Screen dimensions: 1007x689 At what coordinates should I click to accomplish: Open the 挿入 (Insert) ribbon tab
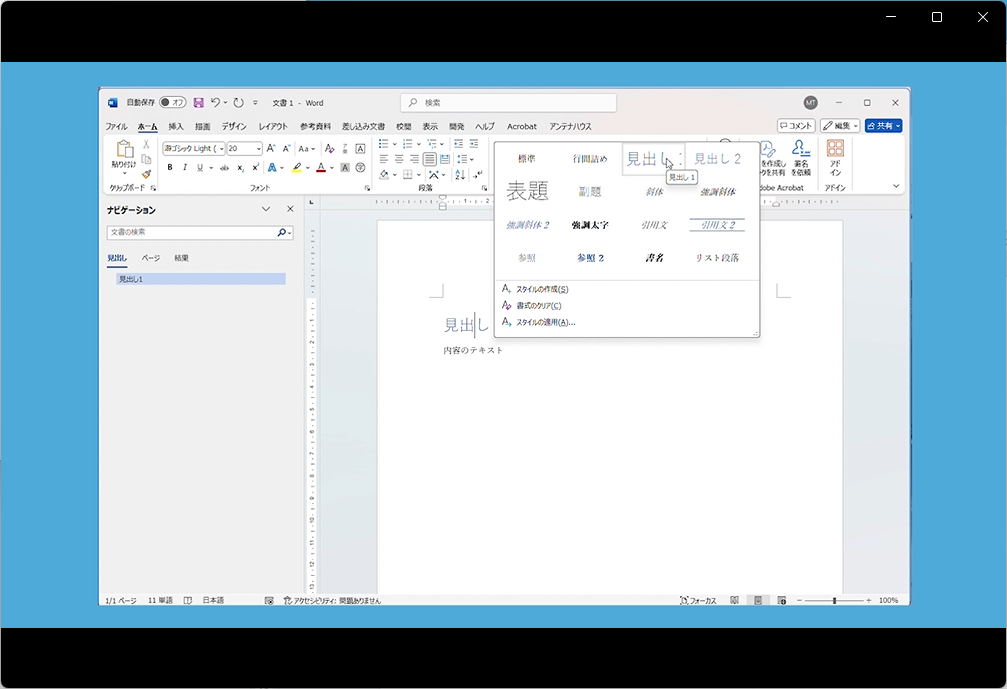pos(176,127)
